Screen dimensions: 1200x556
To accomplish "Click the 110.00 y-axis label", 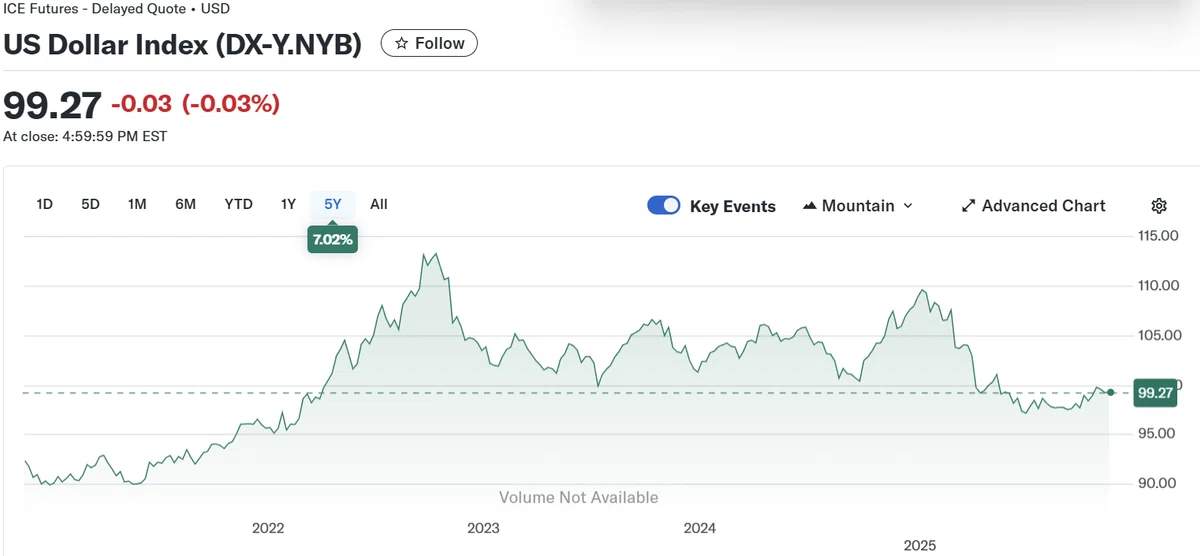I will pos(1158,285).
